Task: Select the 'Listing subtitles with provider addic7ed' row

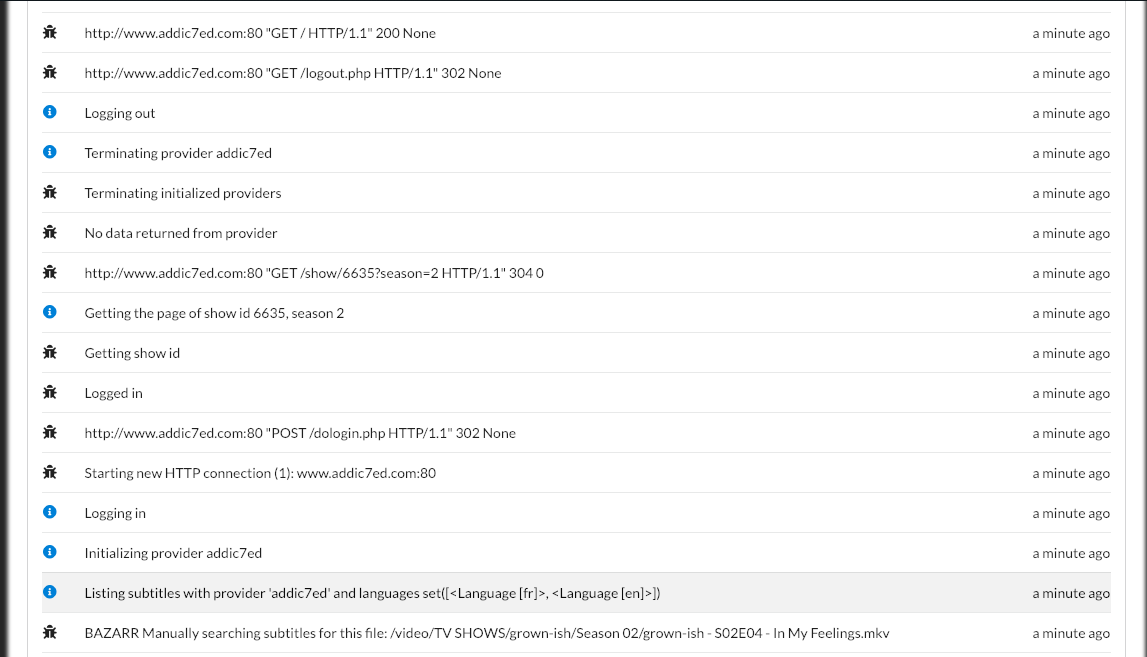Action: pyautogui.click(x=372, y=592)
